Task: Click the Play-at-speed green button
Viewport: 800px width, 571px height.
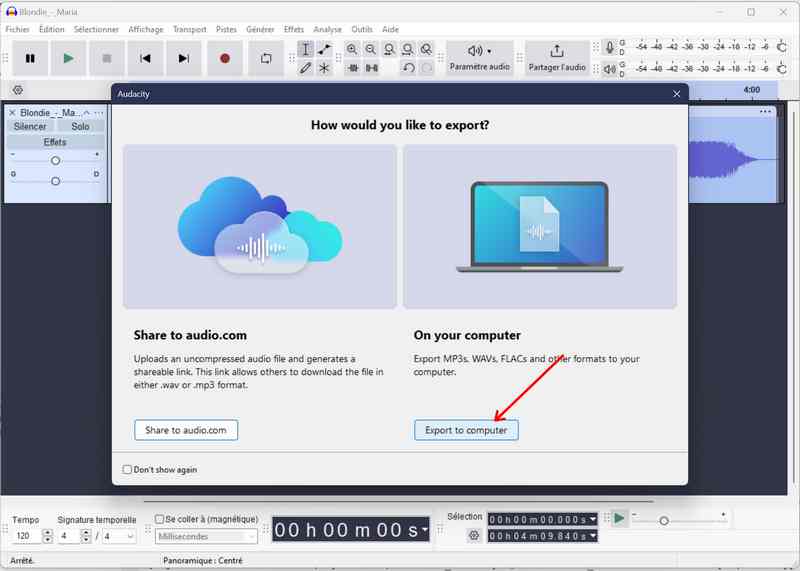Action: click(x=619, y=518)
